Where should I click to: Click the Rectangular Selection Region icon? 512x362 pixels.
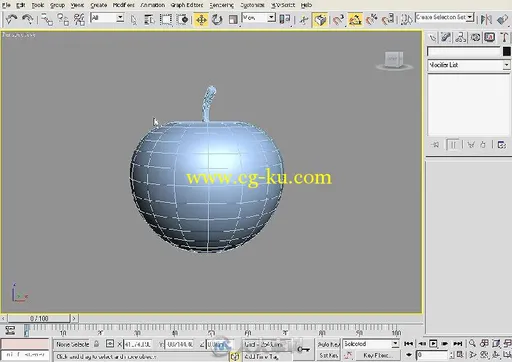click(166, 20)
